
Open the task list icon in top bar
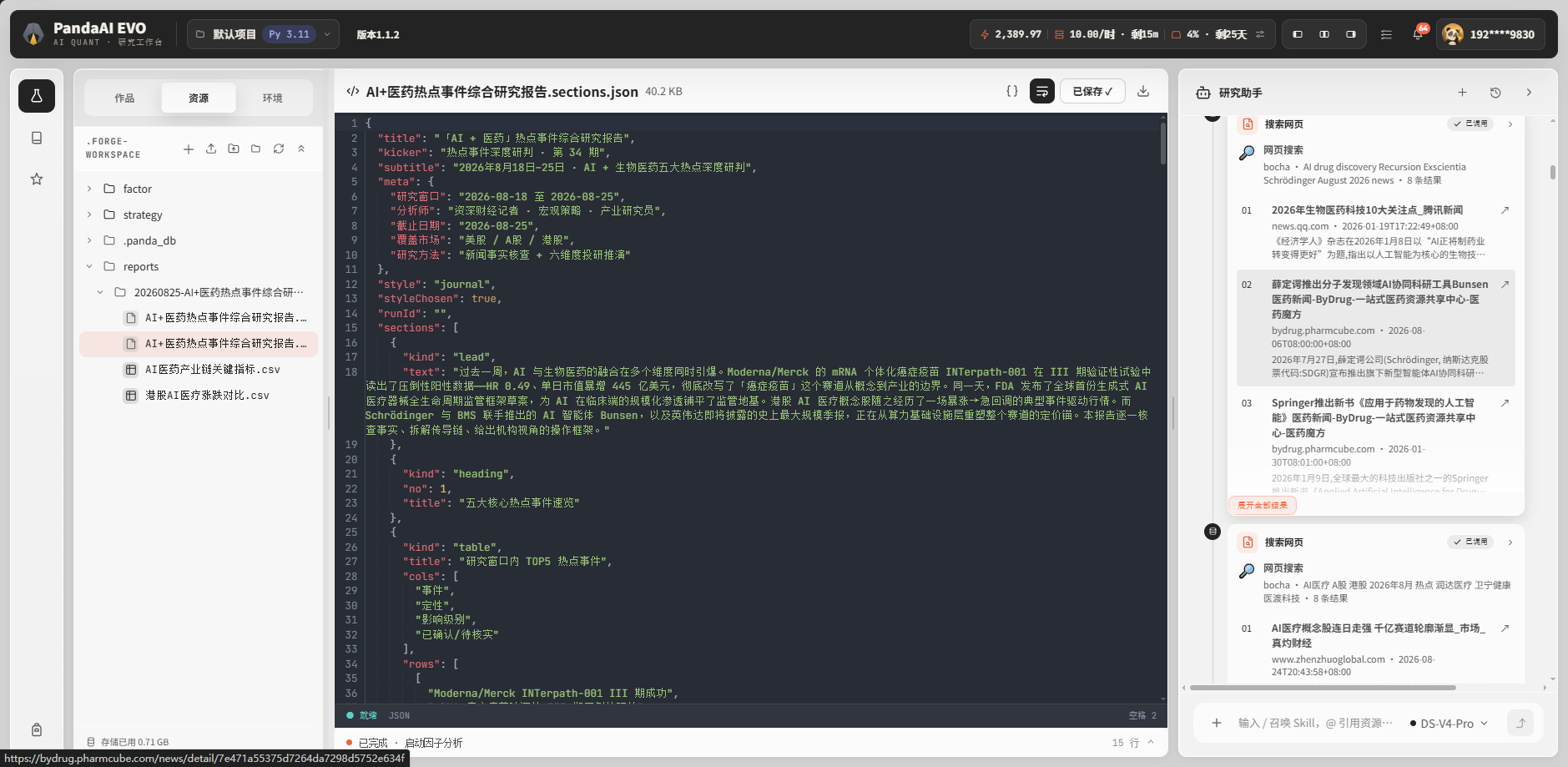click(1386, 34)
